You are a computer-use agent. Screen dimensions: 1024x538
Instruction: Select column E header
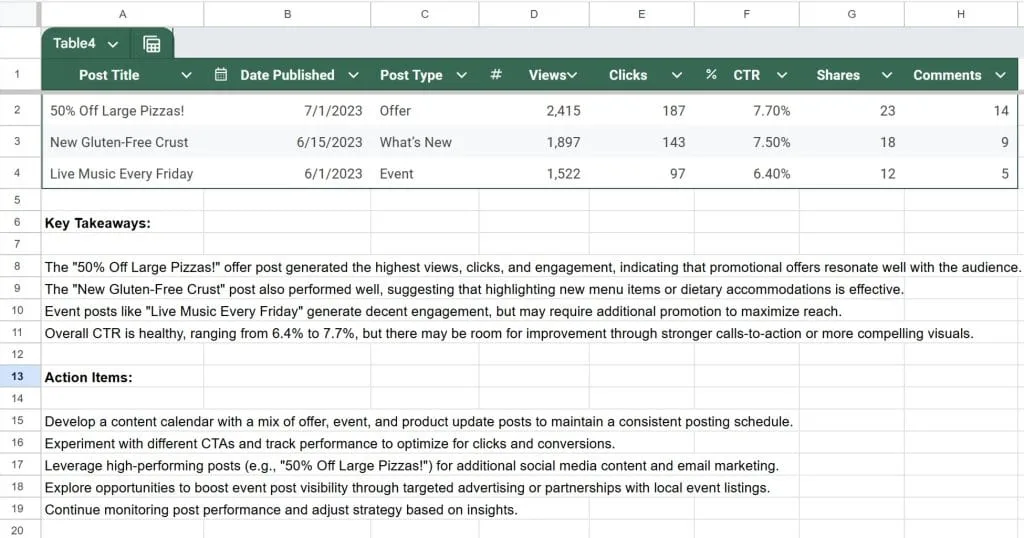[641, 14]
